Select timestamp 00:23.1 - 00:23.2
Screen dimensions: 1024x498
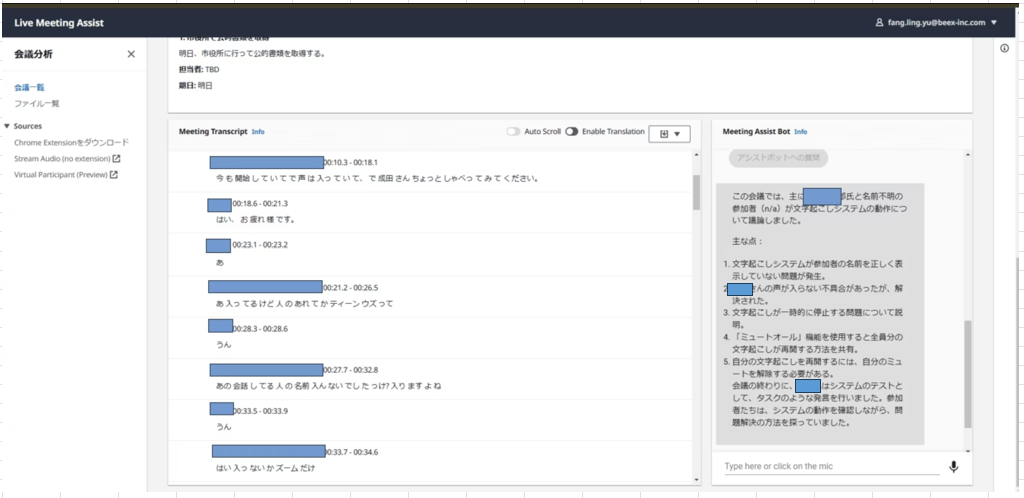[260, 245]
